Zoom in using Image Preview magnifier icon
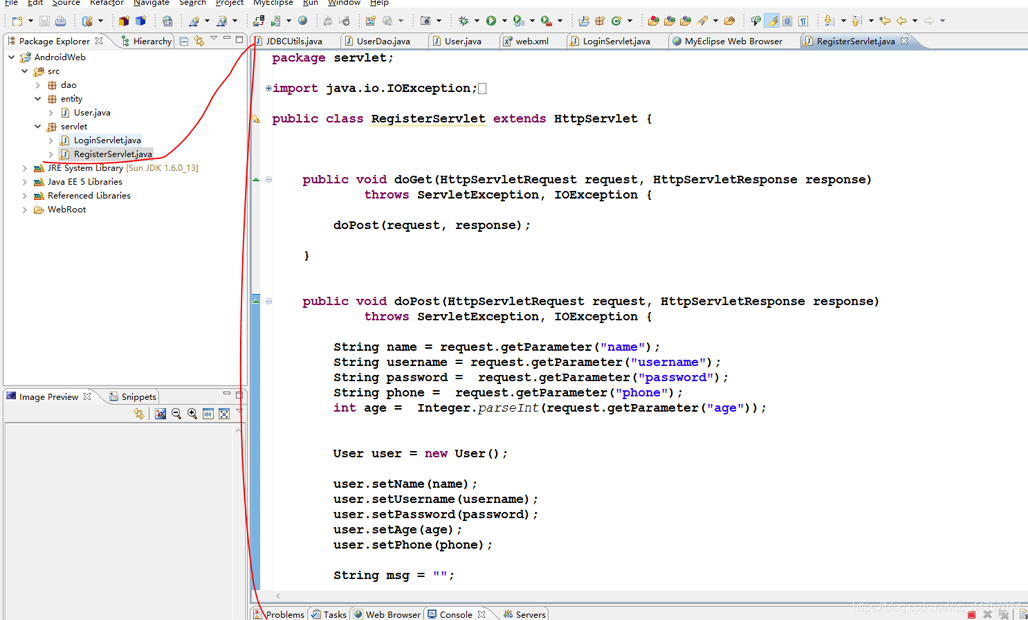Viewport: 1028px width, 620px height. pyautogui.click(x=193, y=414)
